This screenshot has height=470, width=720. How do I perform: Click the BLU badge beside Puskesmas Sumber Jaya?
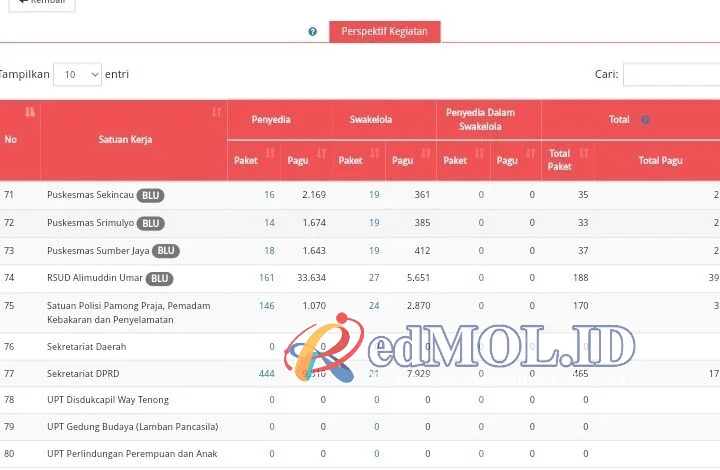(x=166, y=250)
